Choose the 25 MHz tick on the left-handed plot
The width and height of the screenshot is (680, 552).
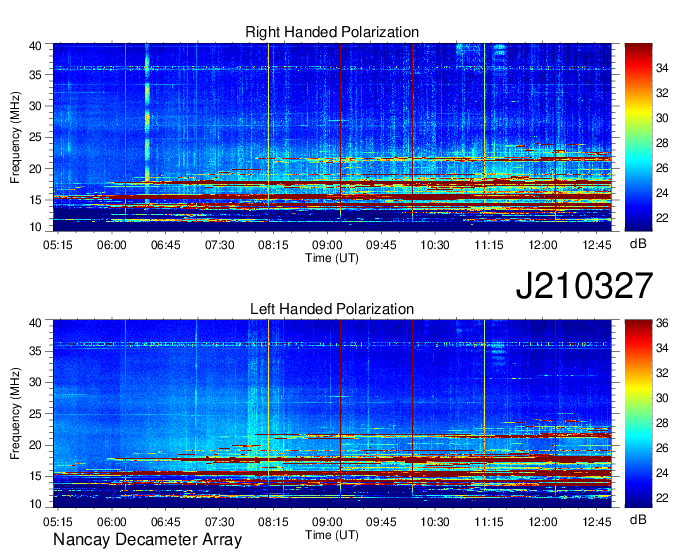36,414
